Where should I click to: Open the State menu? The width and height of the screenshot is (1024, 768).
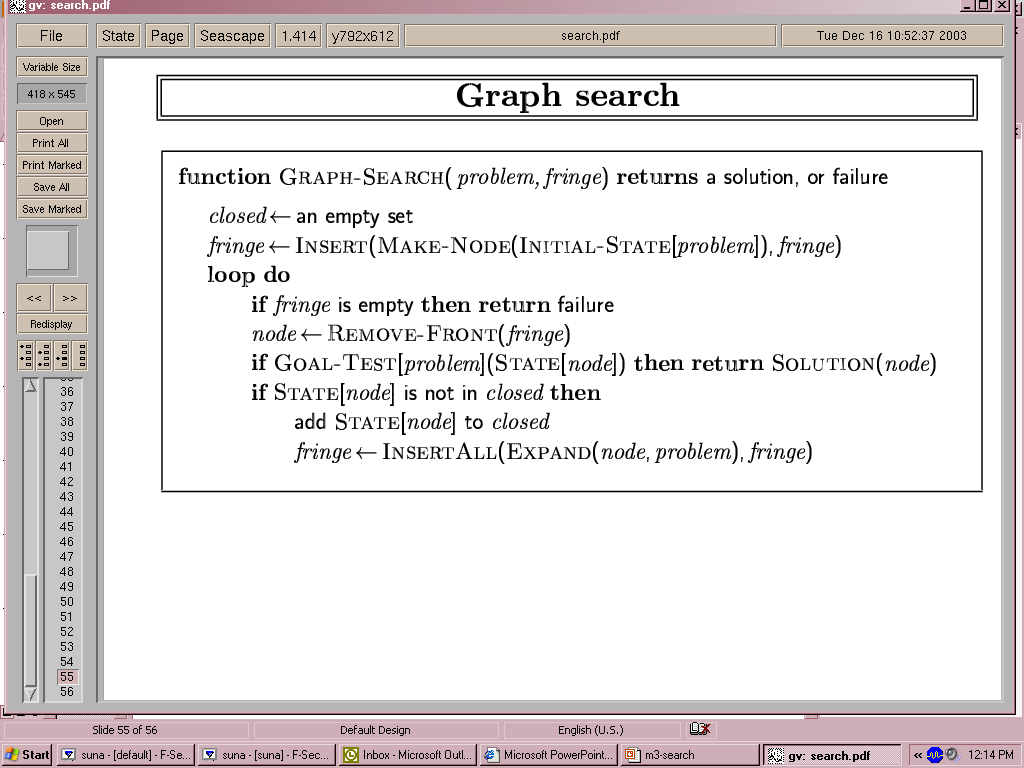pyautogui.click(x=118, y=36)
